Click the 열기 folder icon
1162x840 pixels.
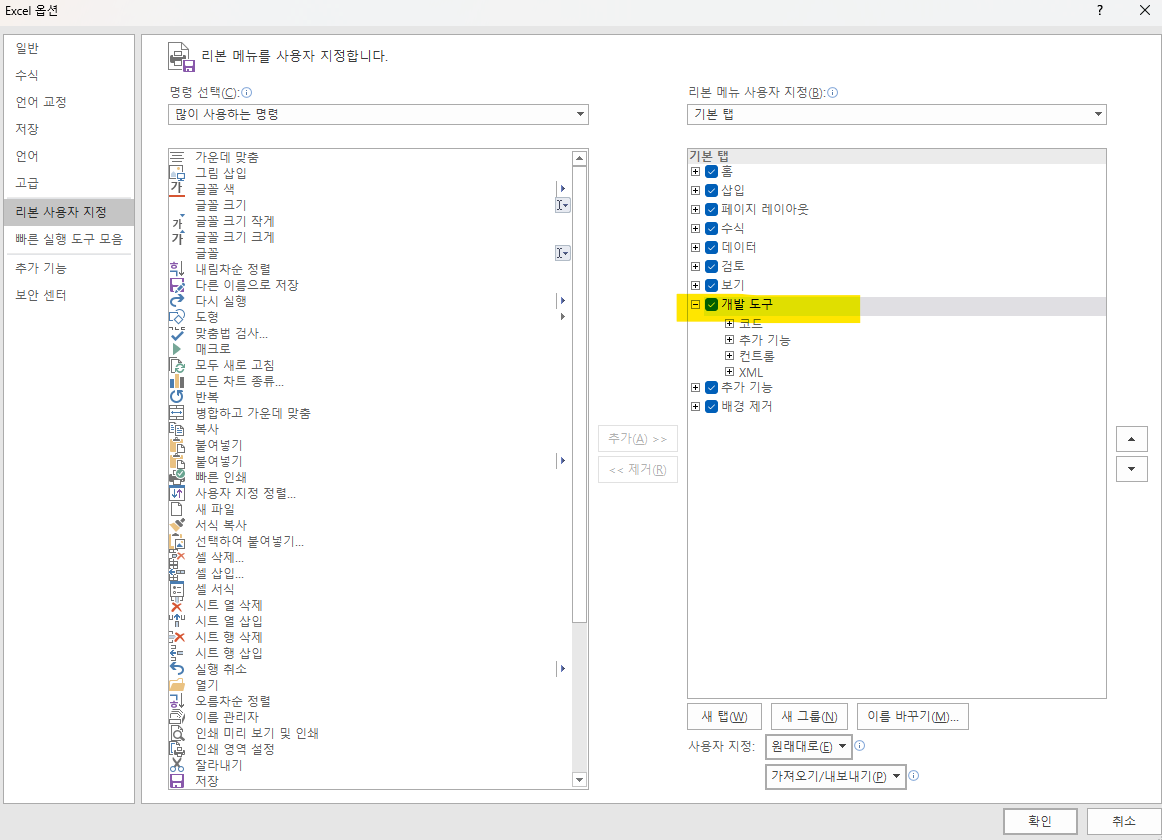(x=176, y=685)
